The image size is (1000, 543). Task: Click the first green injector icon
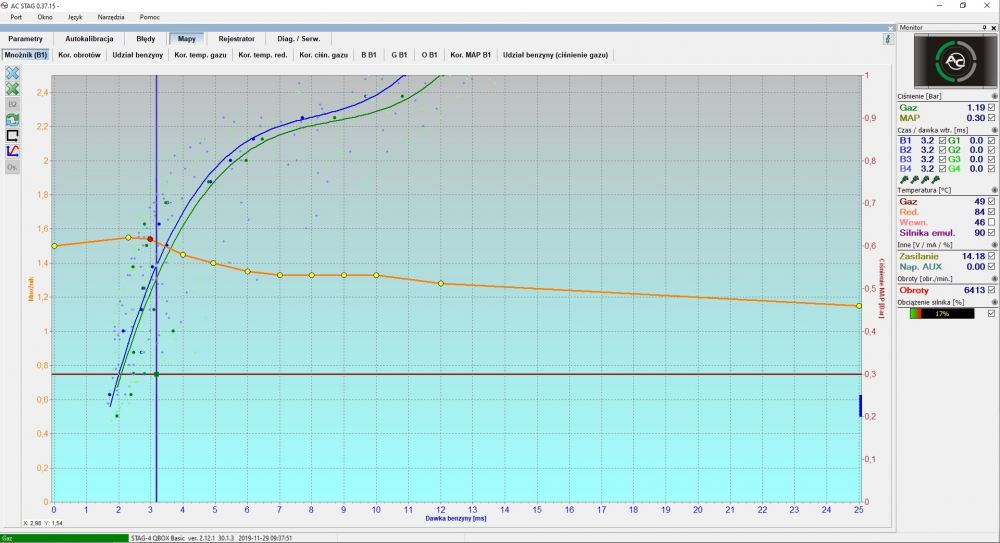tap(904, 180)
